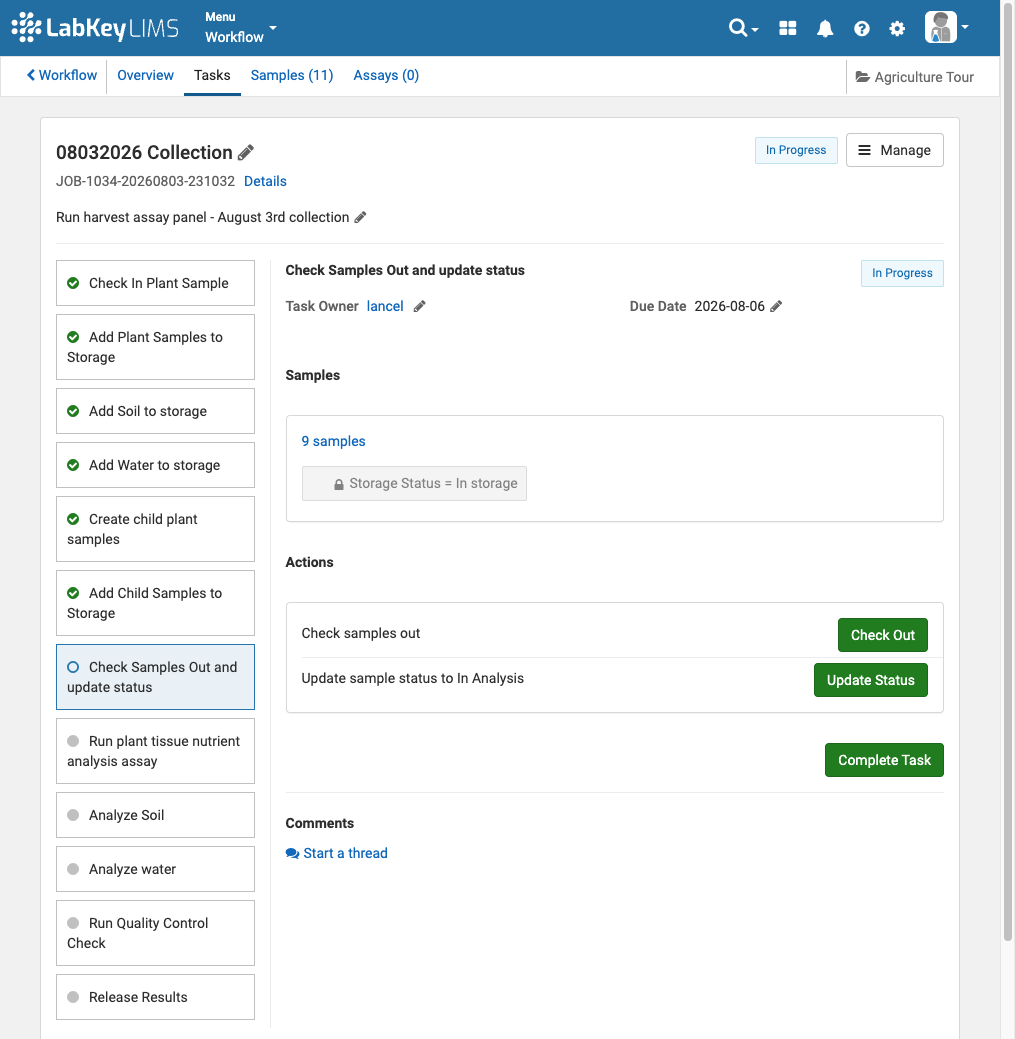Click the Check samples out action text
This screenshot has height=1039, width=1015.
point(360,633)
